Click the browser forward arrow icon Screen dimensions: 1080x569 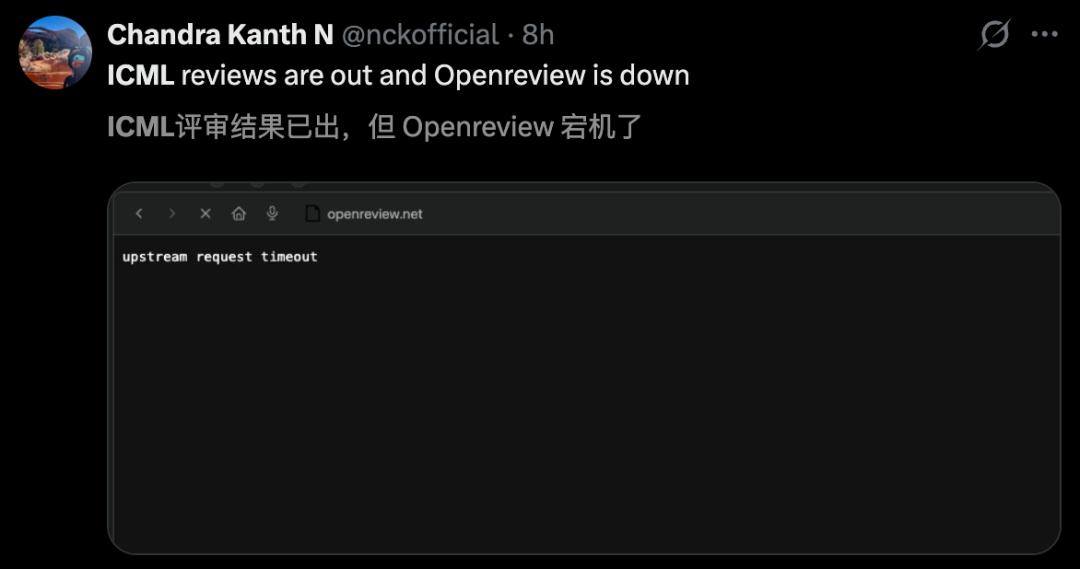click(172, 214)
